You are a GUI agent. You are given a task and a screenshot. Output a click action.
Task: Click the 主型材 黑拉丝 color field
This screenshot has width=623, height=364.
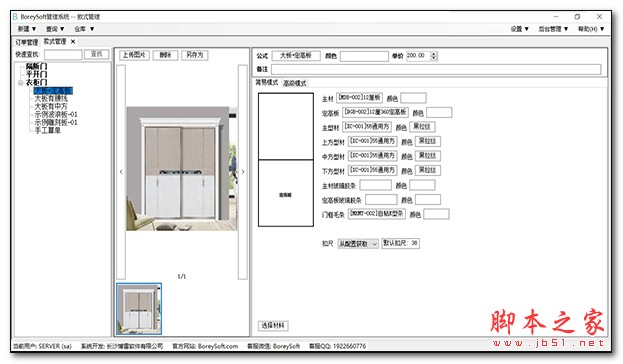pos(422,127)
